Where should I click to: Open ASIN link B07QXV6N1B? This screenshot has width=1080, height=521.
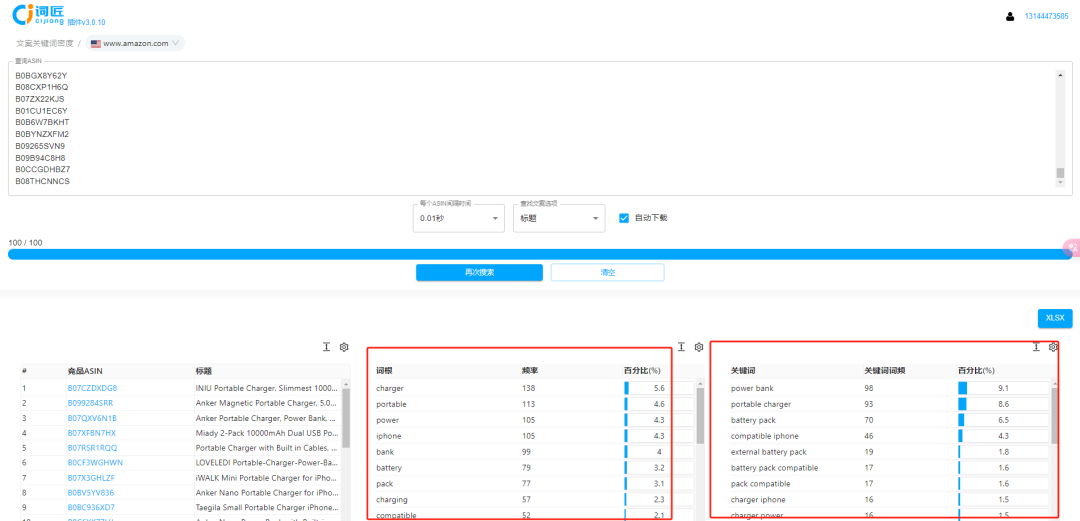click(x=92, y=418)
